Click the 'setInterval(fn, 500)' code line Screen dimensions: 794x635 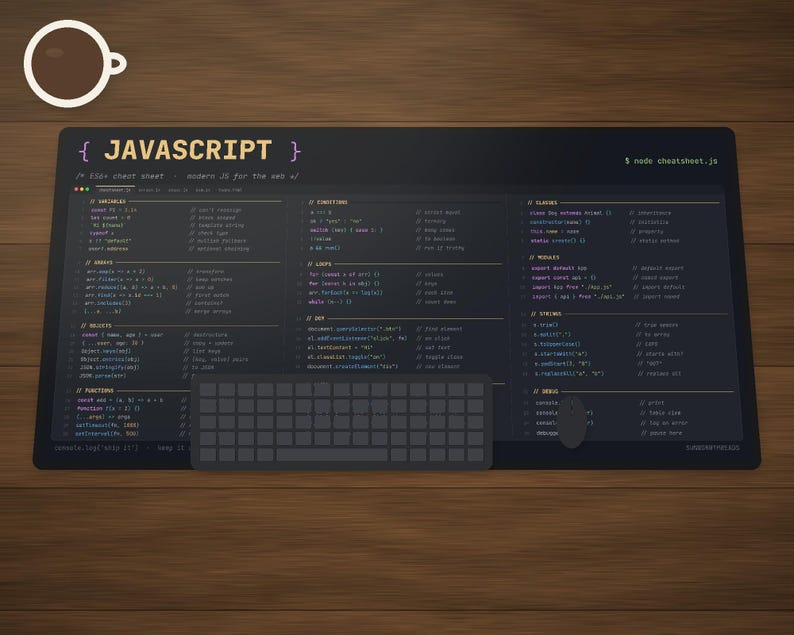(x=106, y=433)
